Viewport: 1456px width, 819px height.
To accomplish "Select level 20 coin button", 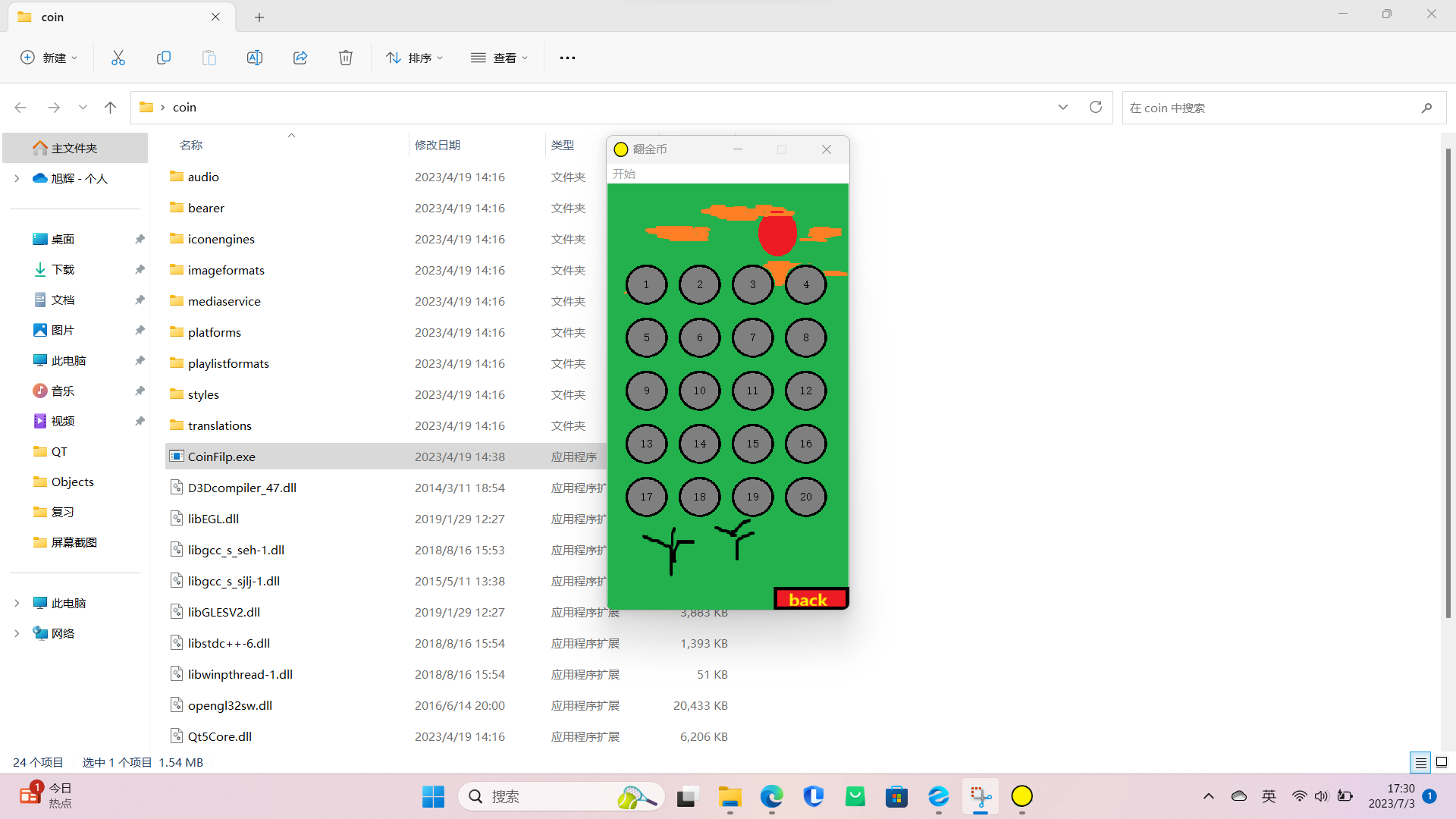I will (x=805, y=497).
